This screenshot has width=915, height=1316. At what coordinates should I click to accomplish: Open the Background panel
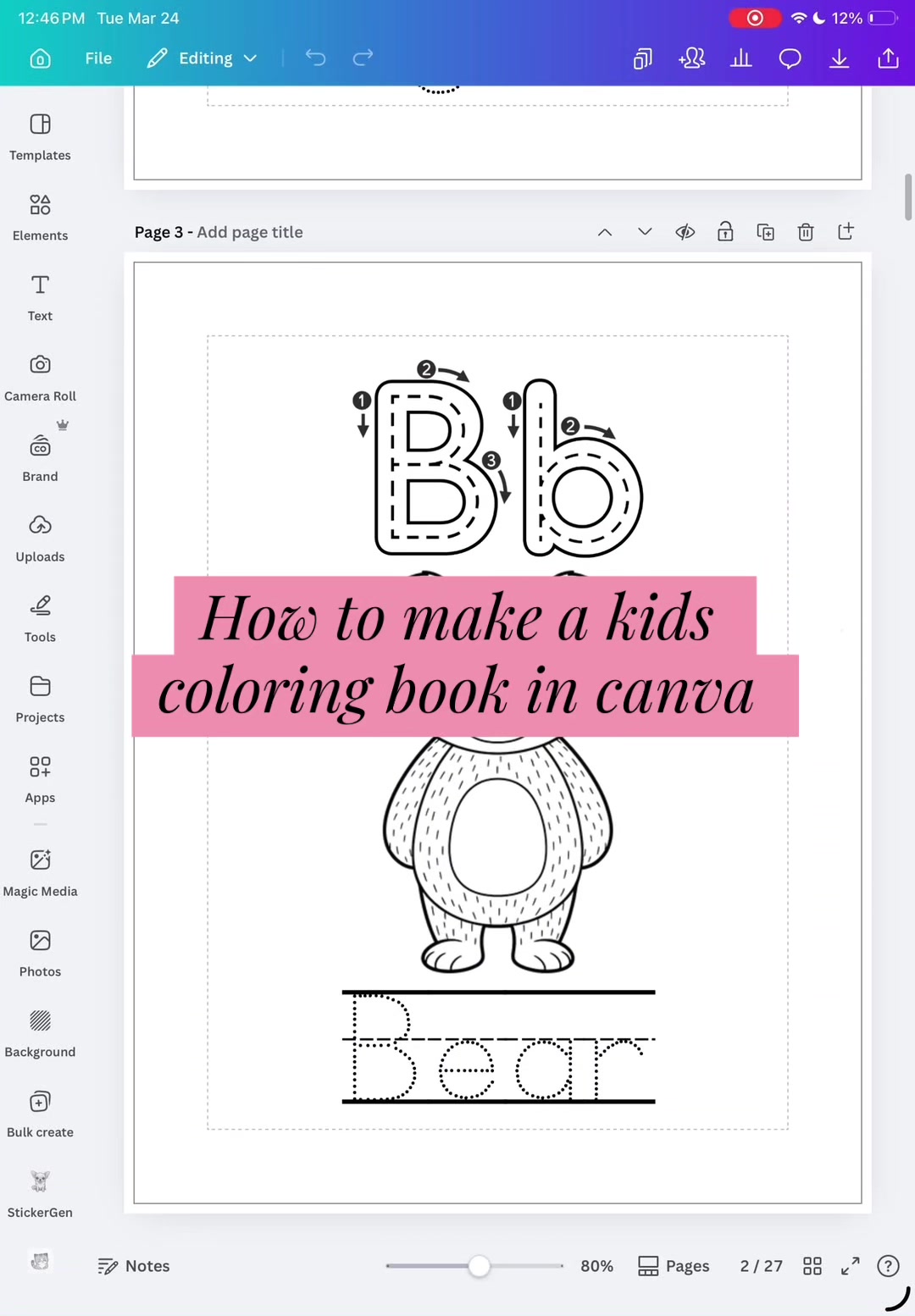pyautogui.click(x=40, y=1034)
